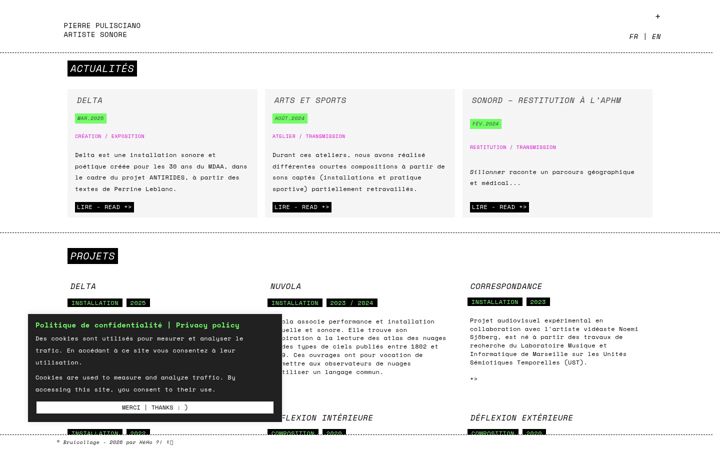The height and width of the screenshot is (450, 720).
Task: Click the Atelier / Transmission category label
Action: click(309, 136)
